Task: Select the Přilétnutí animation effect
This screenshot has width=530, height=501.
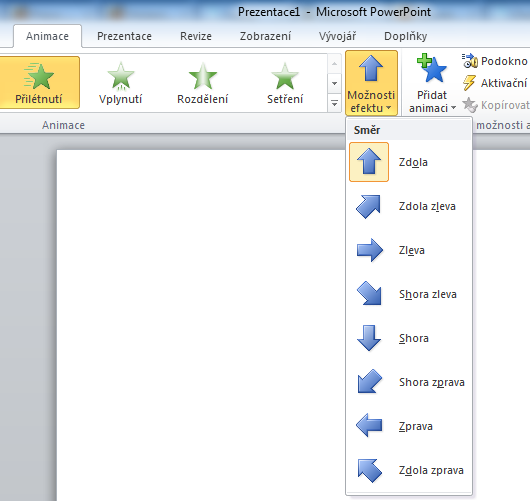Action: [39, 83]
